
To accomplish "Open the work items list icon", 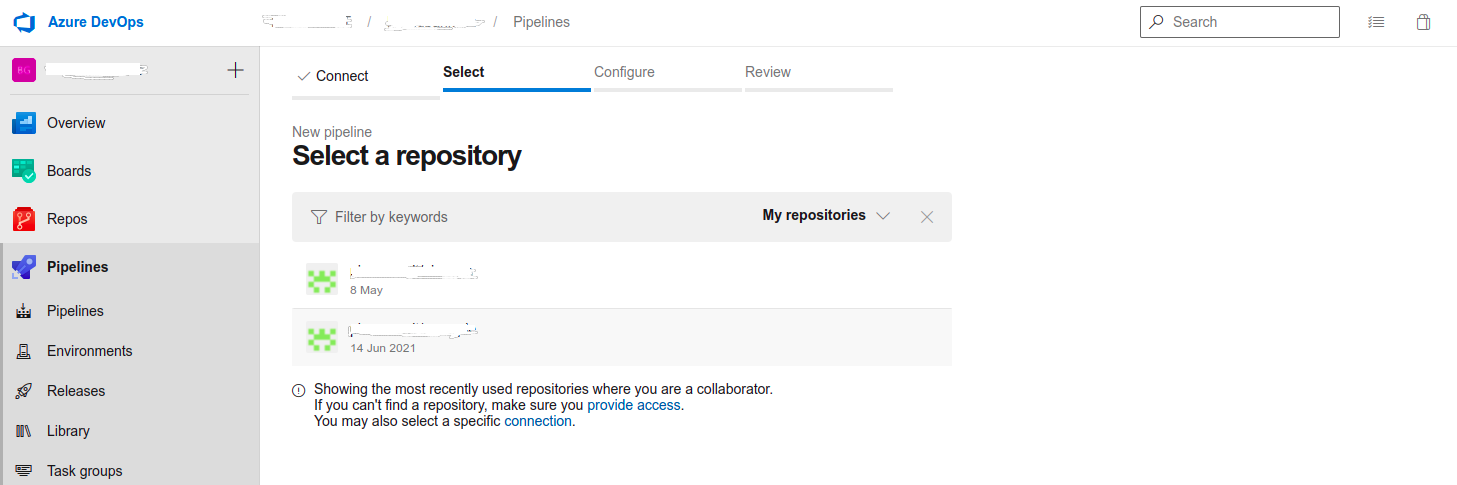I will tap(1377, 22).
